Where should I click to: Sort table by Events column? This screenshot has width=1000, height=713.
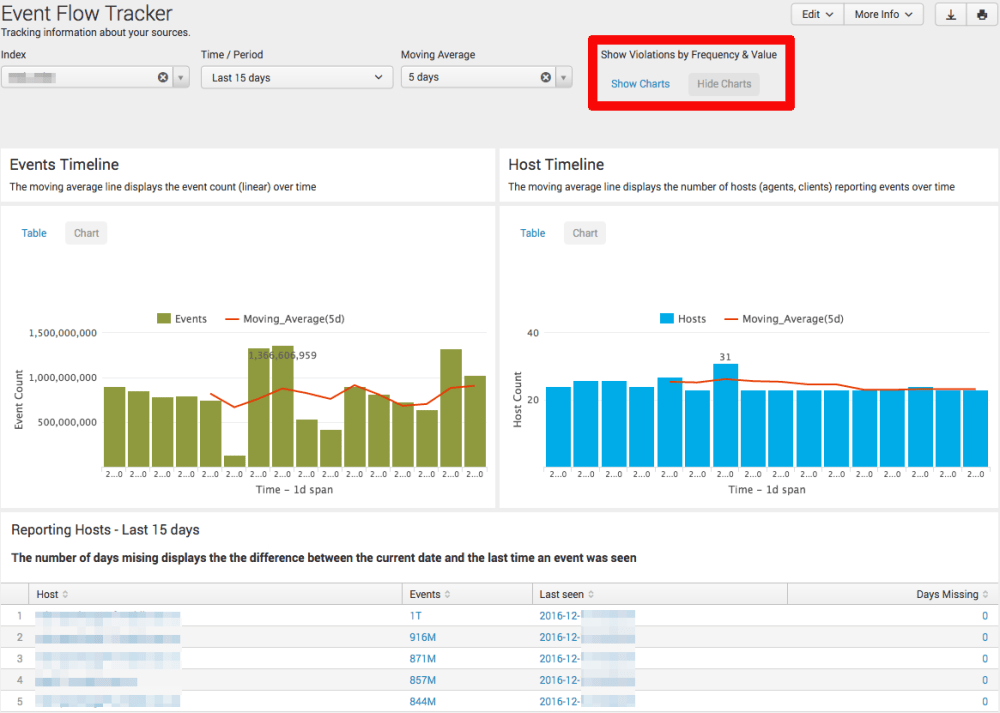430,595
